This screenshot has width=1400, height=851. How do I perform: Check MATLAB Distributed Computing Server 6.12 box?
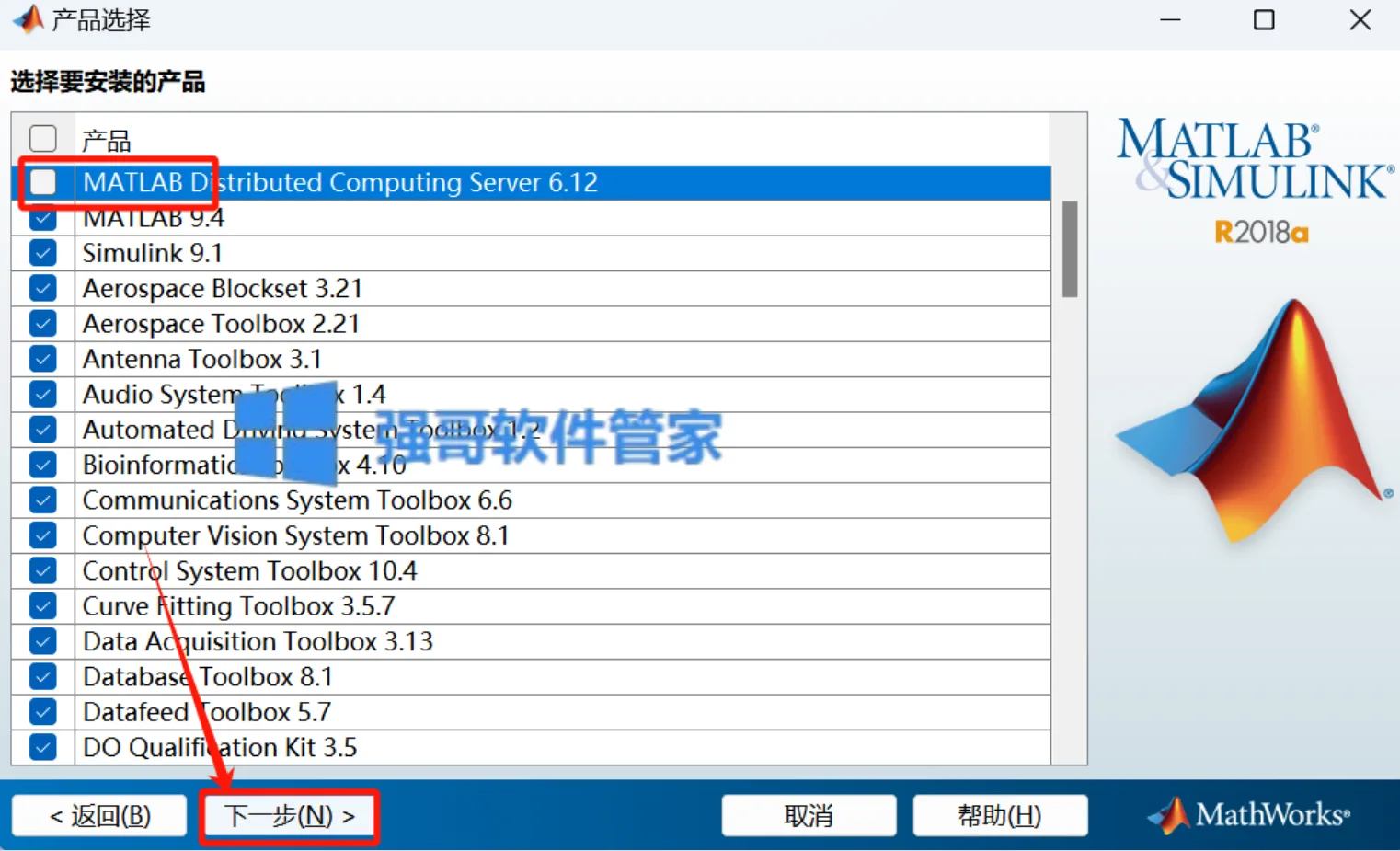43,182
